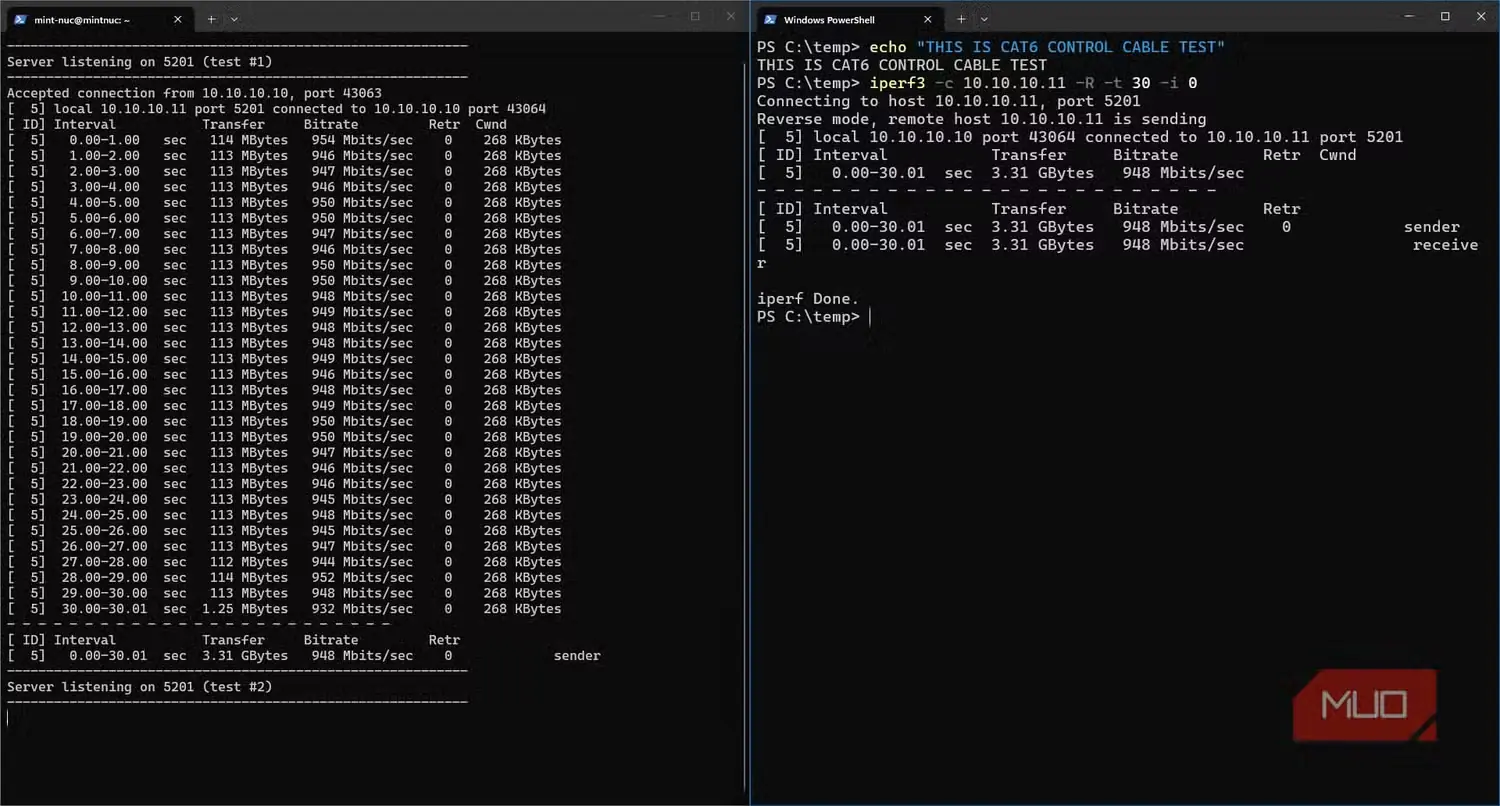Click the "Cwnd" header in the PowerShell window

pos(1337,155)
